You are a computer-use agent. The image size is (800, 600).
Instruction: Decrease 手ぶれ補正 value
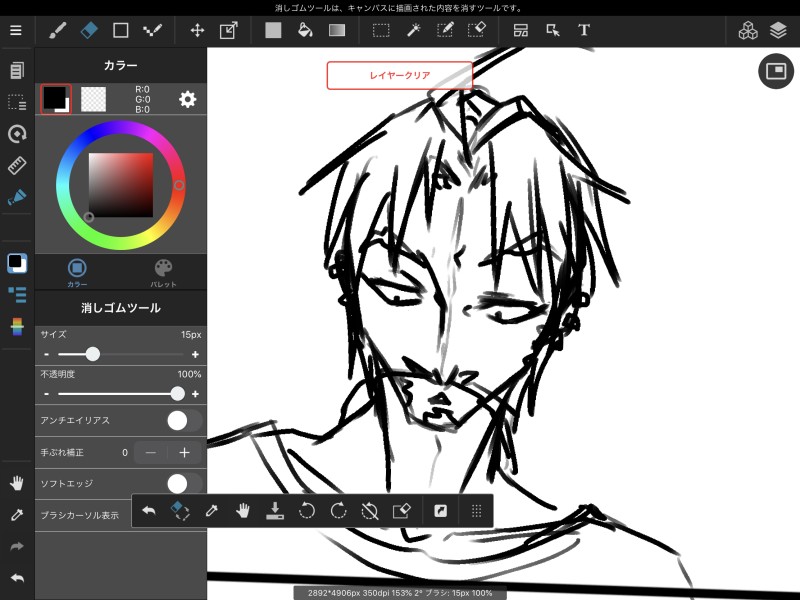pos(151,453)
